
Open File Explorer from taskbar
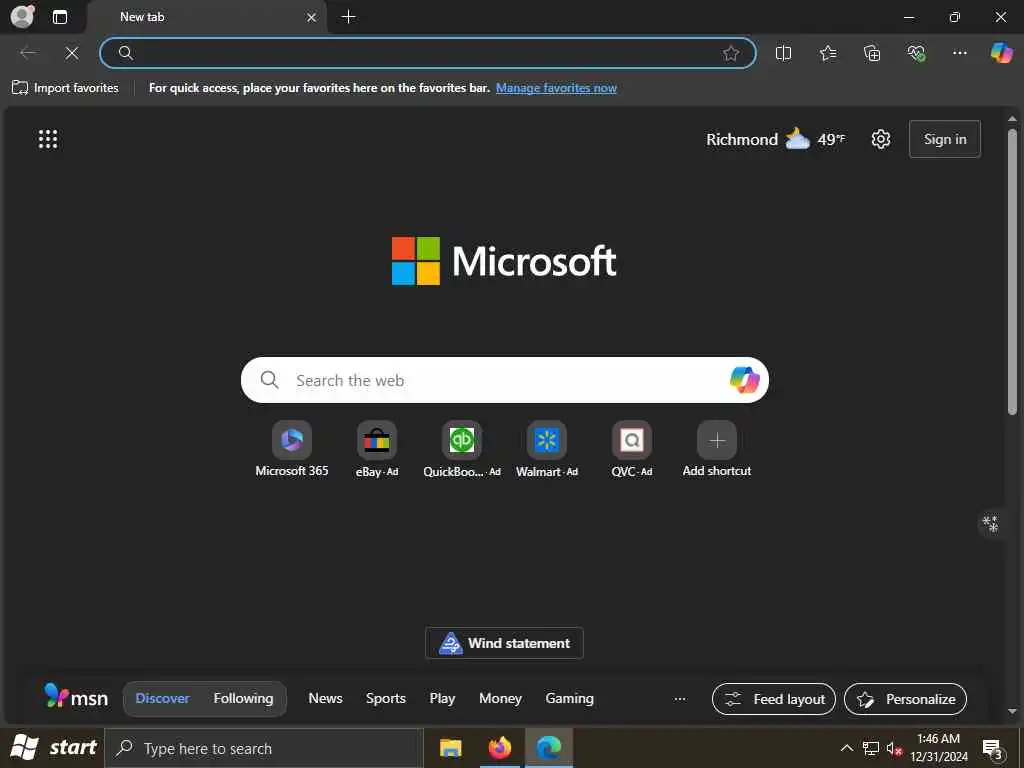point(451,748)
